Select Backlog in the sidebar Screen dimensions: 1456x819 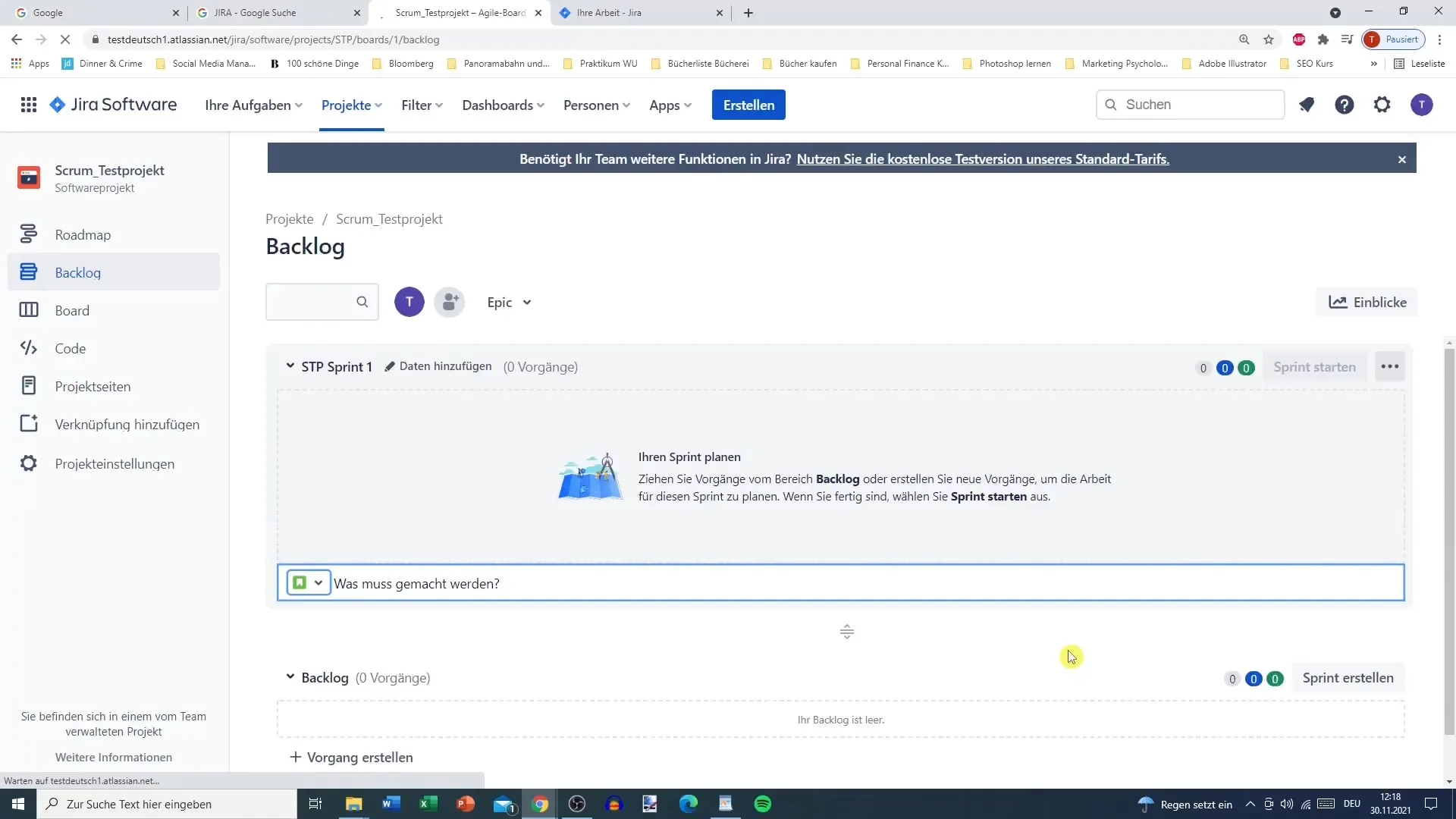pos(114,272)
